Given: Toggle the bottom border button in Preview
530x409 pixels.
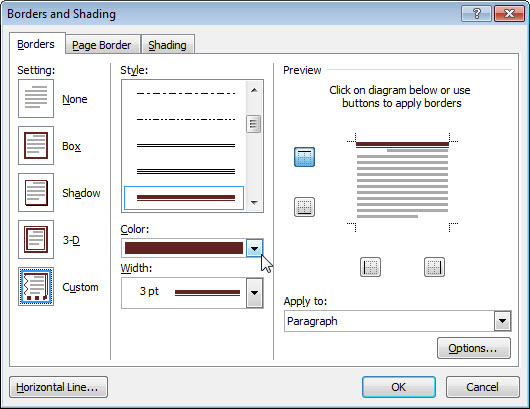Looking at the screenshot, I should 304,207.
